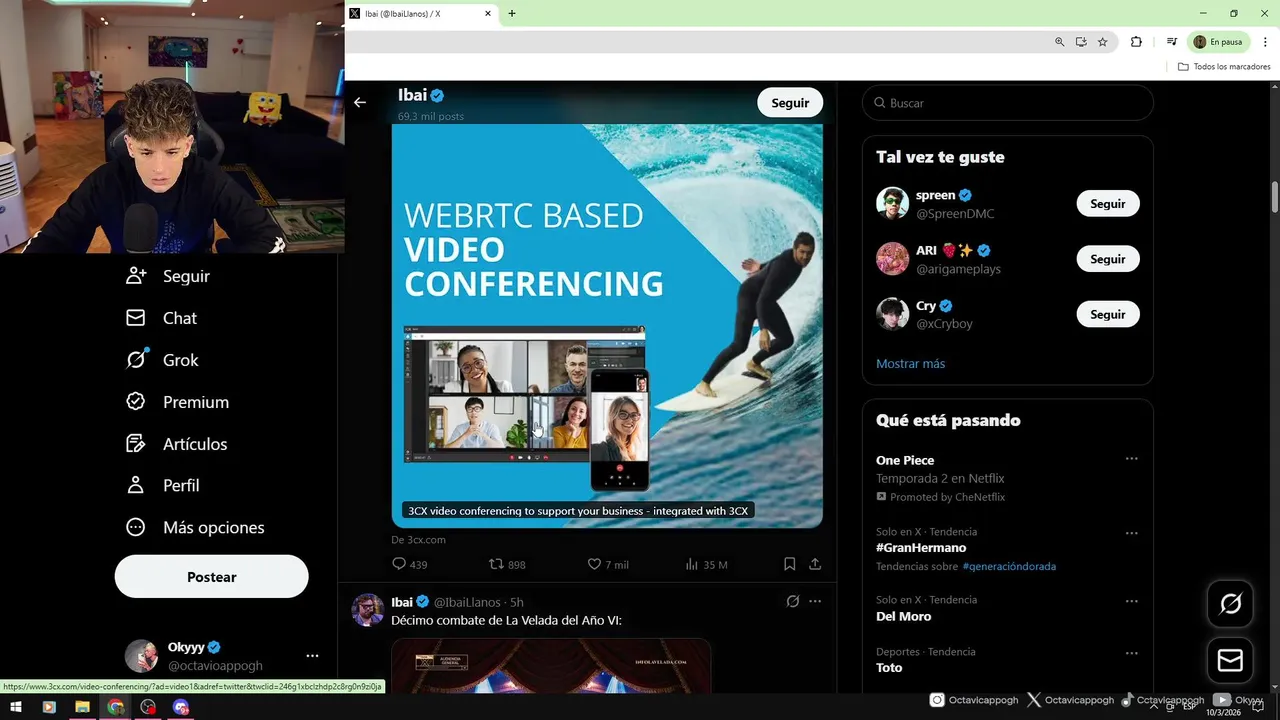This screenshot has width=1280, height=720.
Task: Open more options for One Piece trend
Action: tap(1131, 459)
